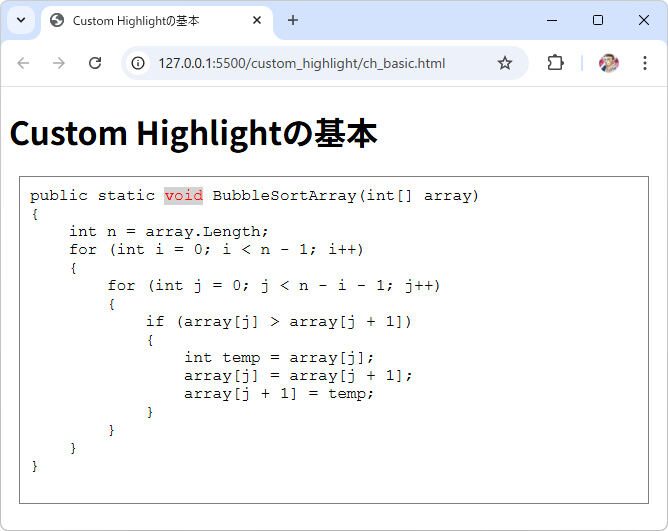Click the if (array[j] > array[j + 1]) line
This screenshot has height=531, width=668.
point(279,321)
